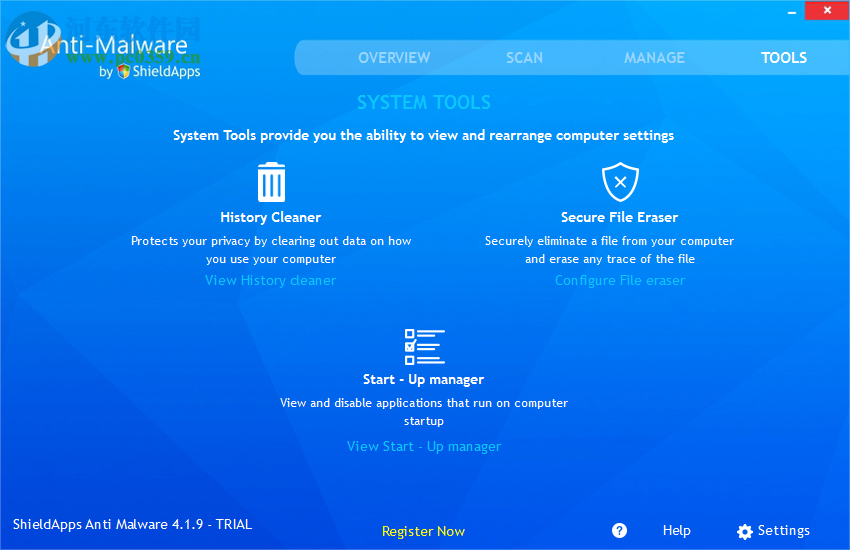Go to the MANAGE tab
The image size is (850, 550).
[654, 58]
